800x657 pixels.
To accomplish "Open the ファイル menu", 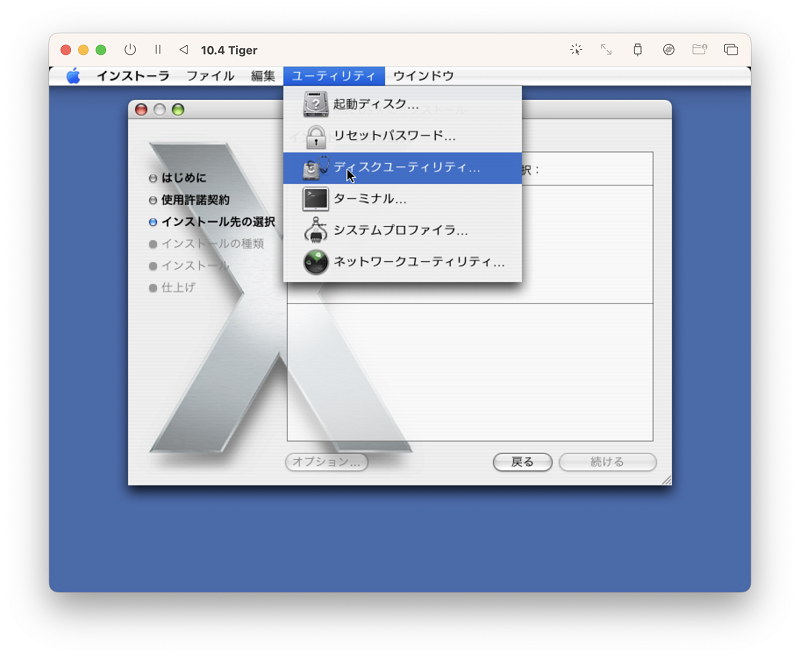I will click(210, 76).
